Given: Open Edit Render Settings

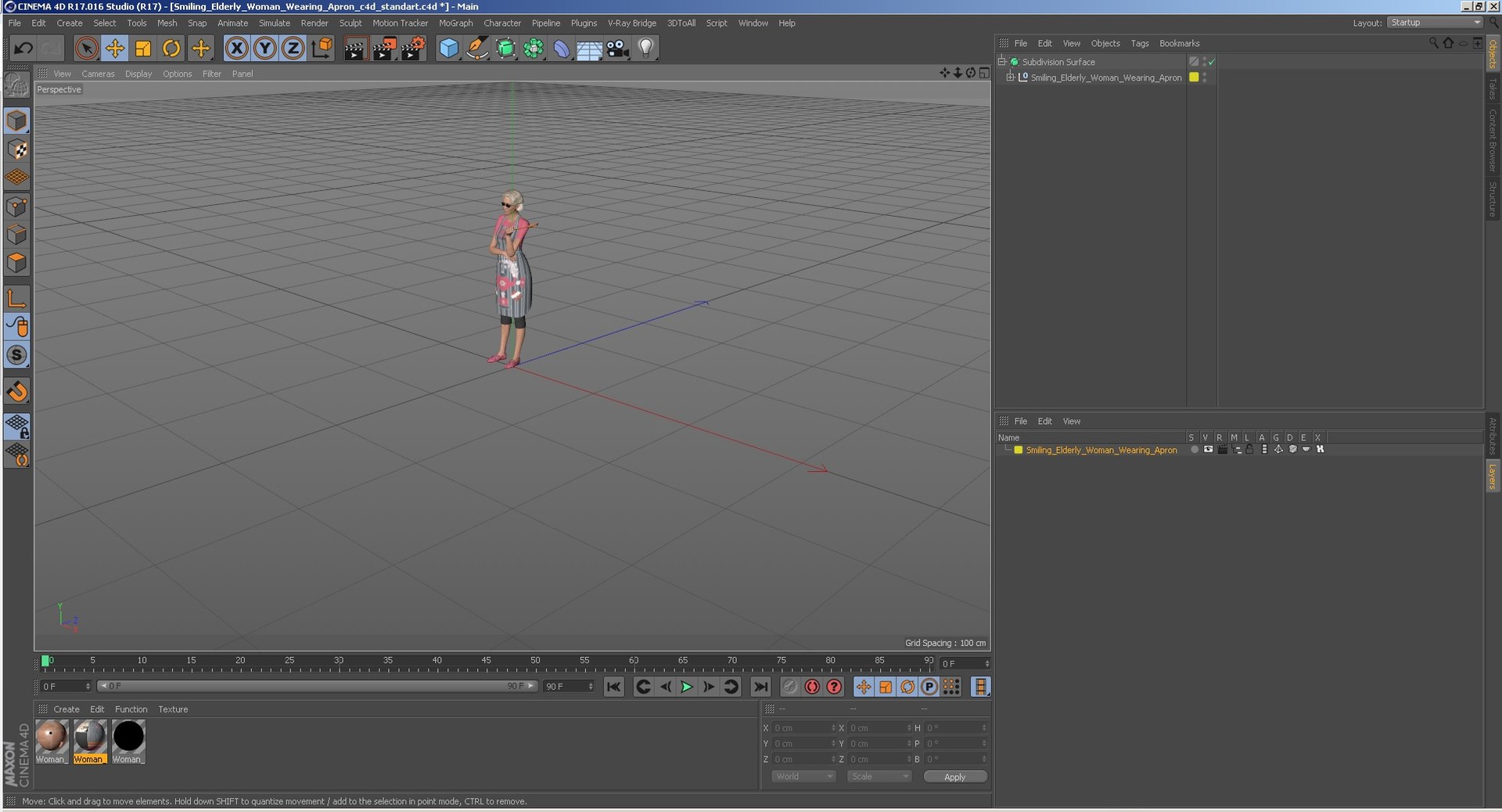Looking at the screenshot, I should (413, 49).
